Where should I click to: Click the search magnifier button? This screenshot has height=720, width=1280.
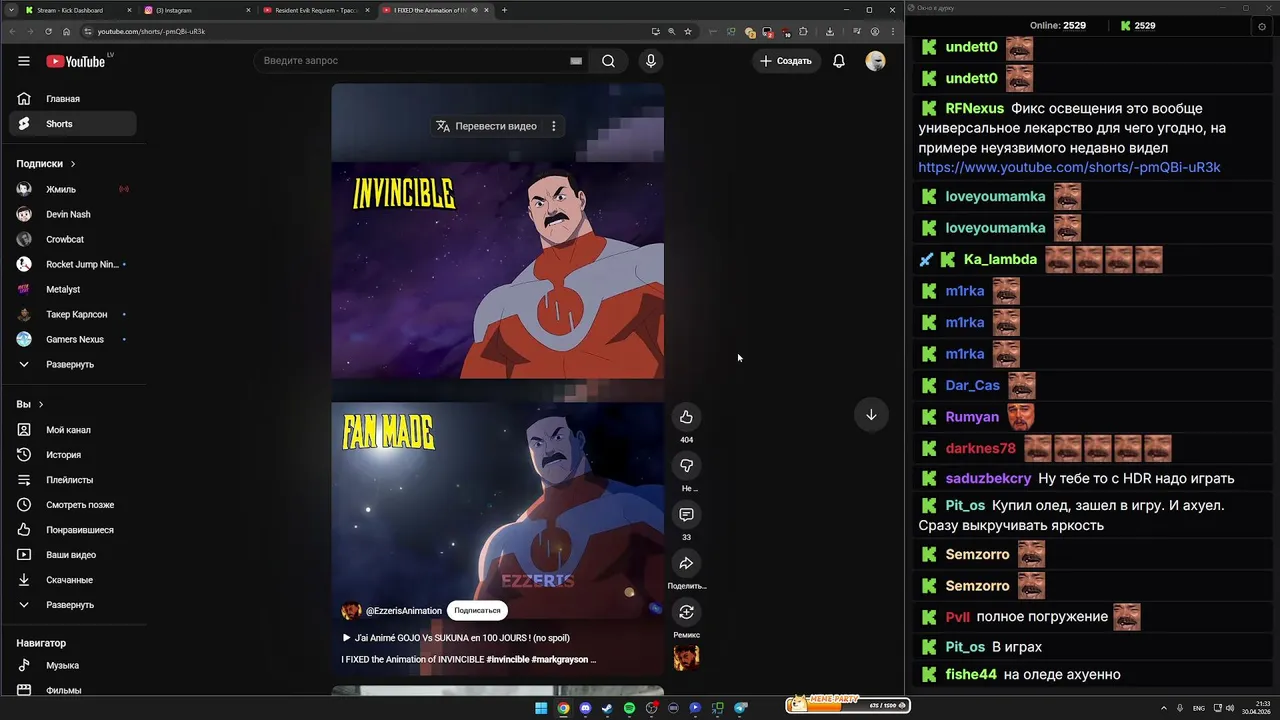(x=608, y=61)
